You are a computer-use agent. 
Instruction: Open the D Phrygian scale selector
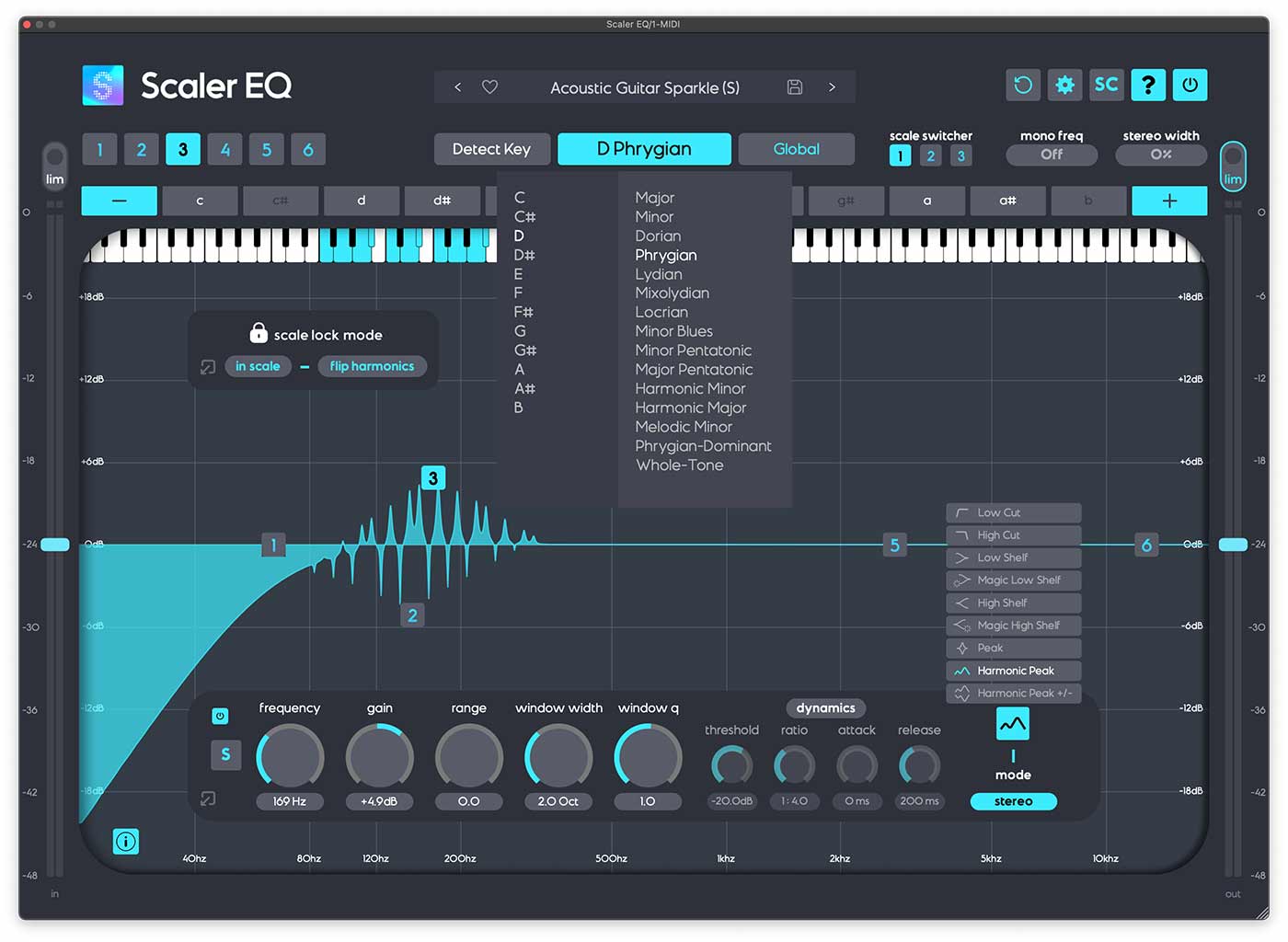644,148
